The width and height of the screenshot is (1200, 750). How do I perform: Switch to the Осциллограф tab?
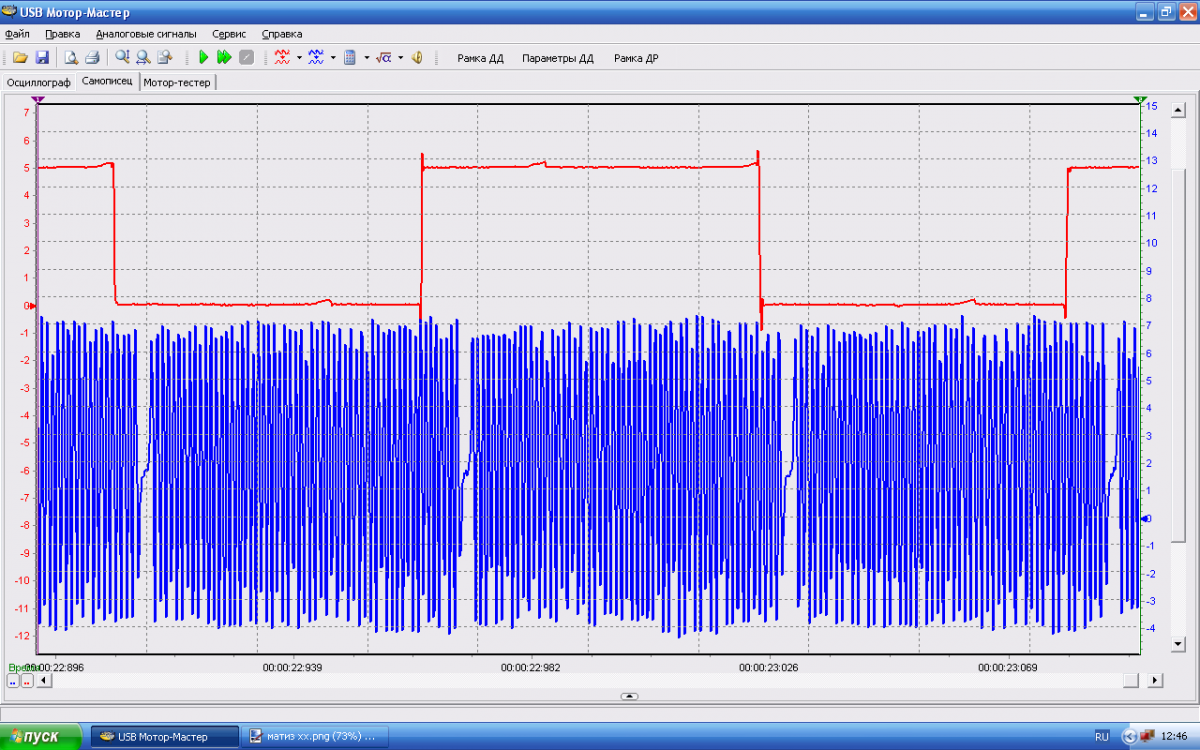tap(38, 82)
